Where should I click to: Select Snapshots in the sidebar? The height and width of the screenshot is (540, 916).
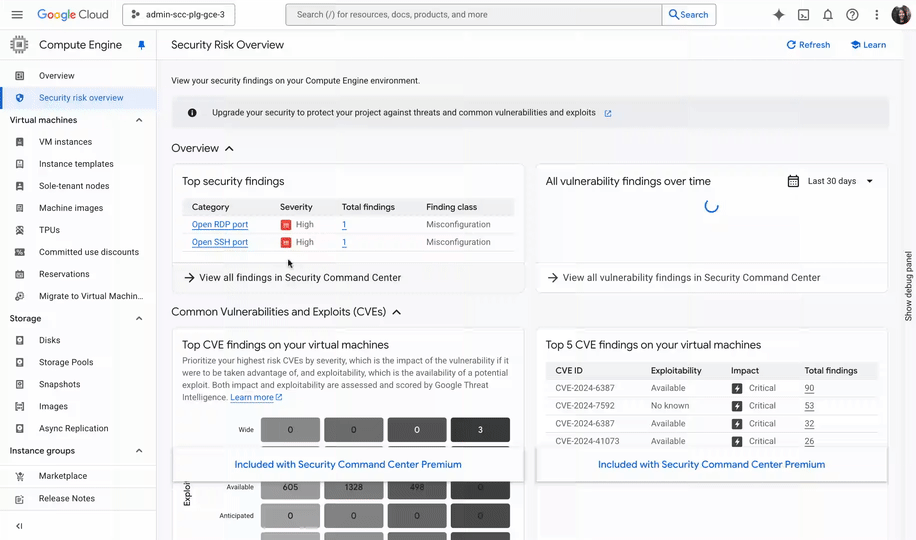tap(59, 385)
